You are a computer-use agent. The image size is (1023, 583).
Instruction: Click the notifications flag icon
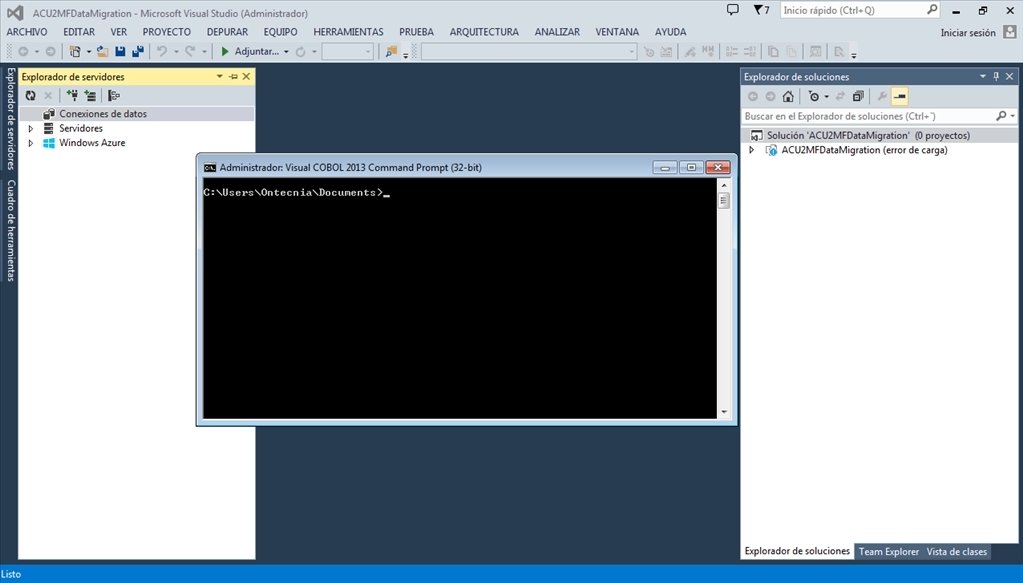761,10
